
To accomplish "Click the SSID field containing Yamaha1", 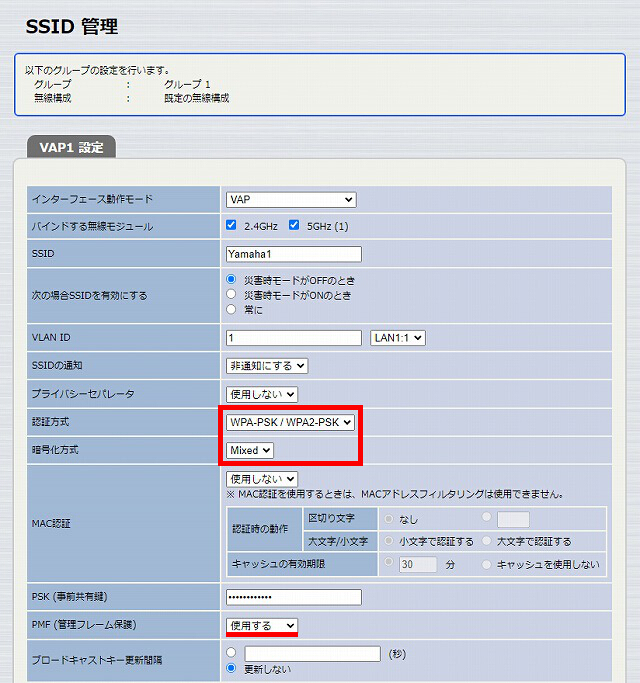I will click(294, 254).
